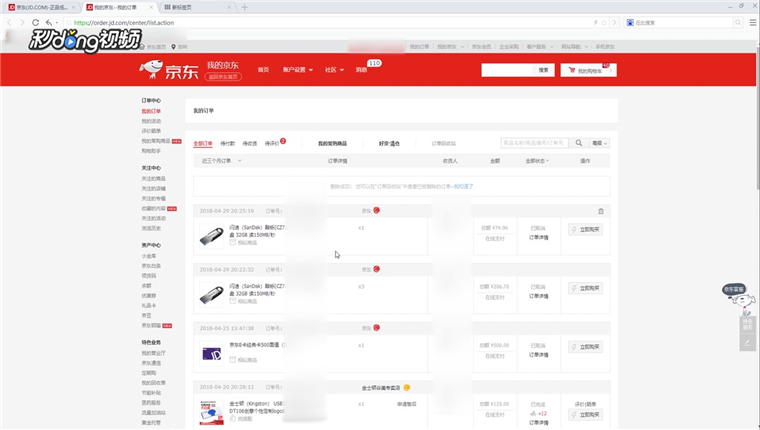Open 优惠券 in left sidebar

[x=149, y=295]
